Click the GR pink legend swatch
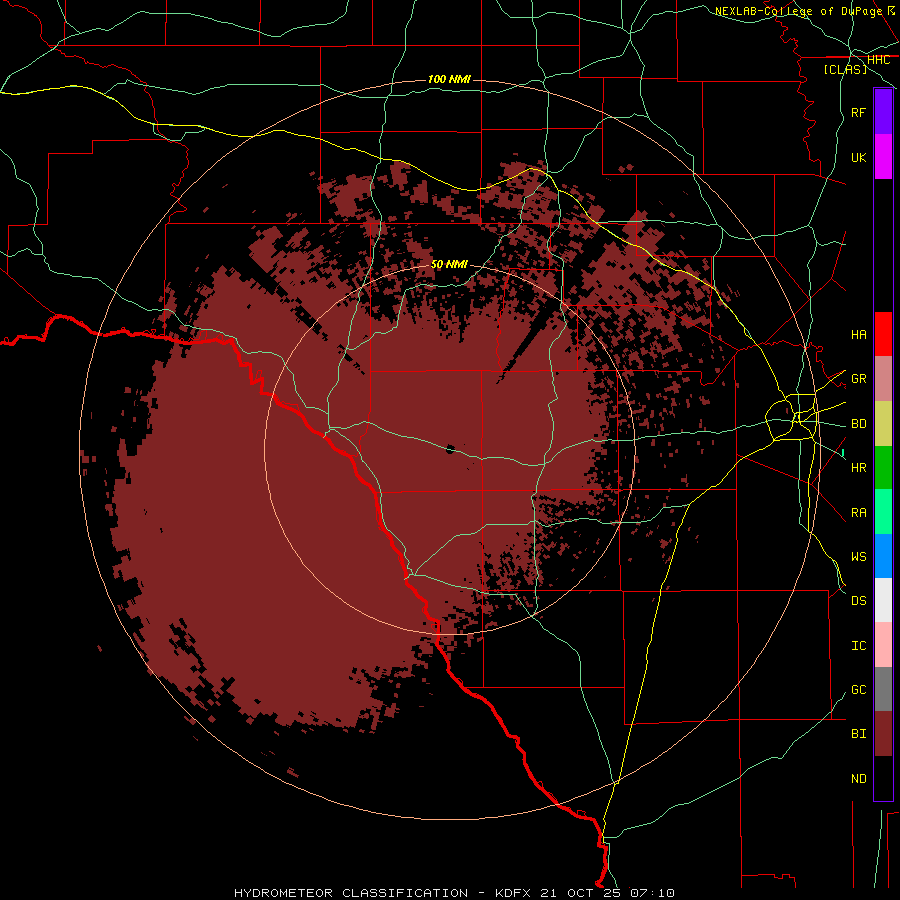This screenshot has height=900, width=900. (x=883, y=378)
